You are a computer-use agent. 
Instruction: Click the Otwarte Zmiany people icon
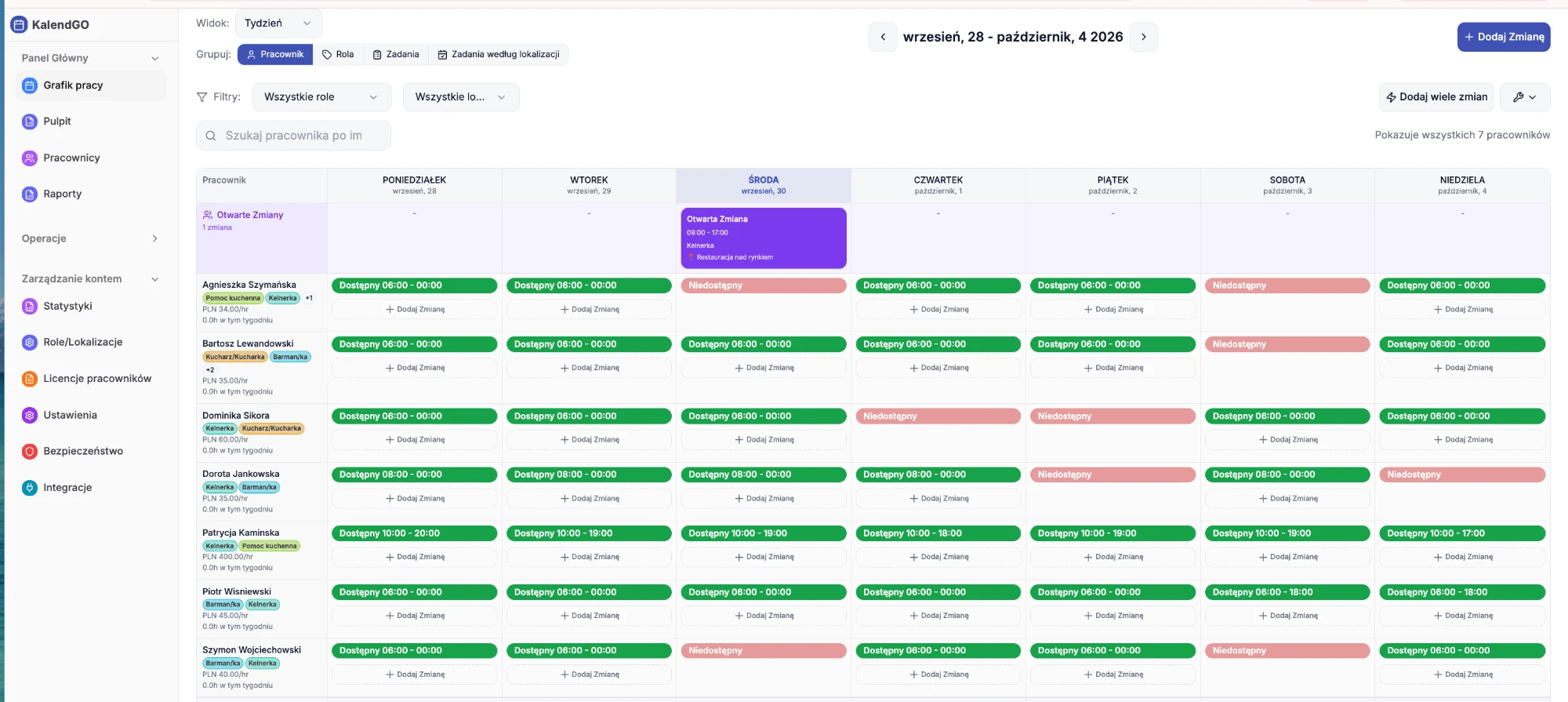[x=208, y=215]
